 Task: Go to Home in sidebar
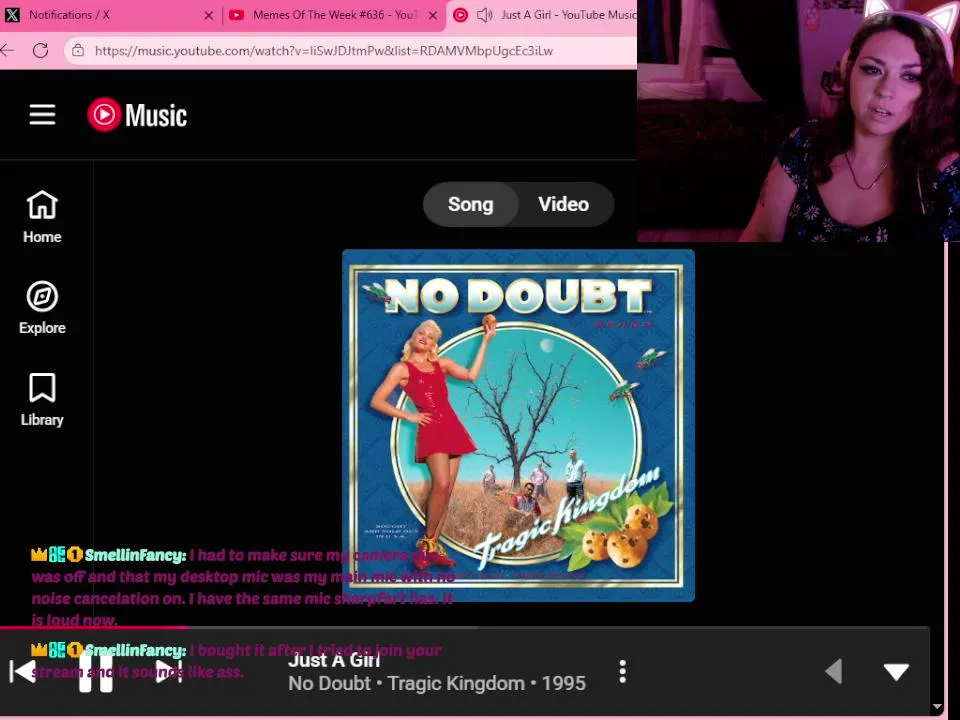pos(42,217)
